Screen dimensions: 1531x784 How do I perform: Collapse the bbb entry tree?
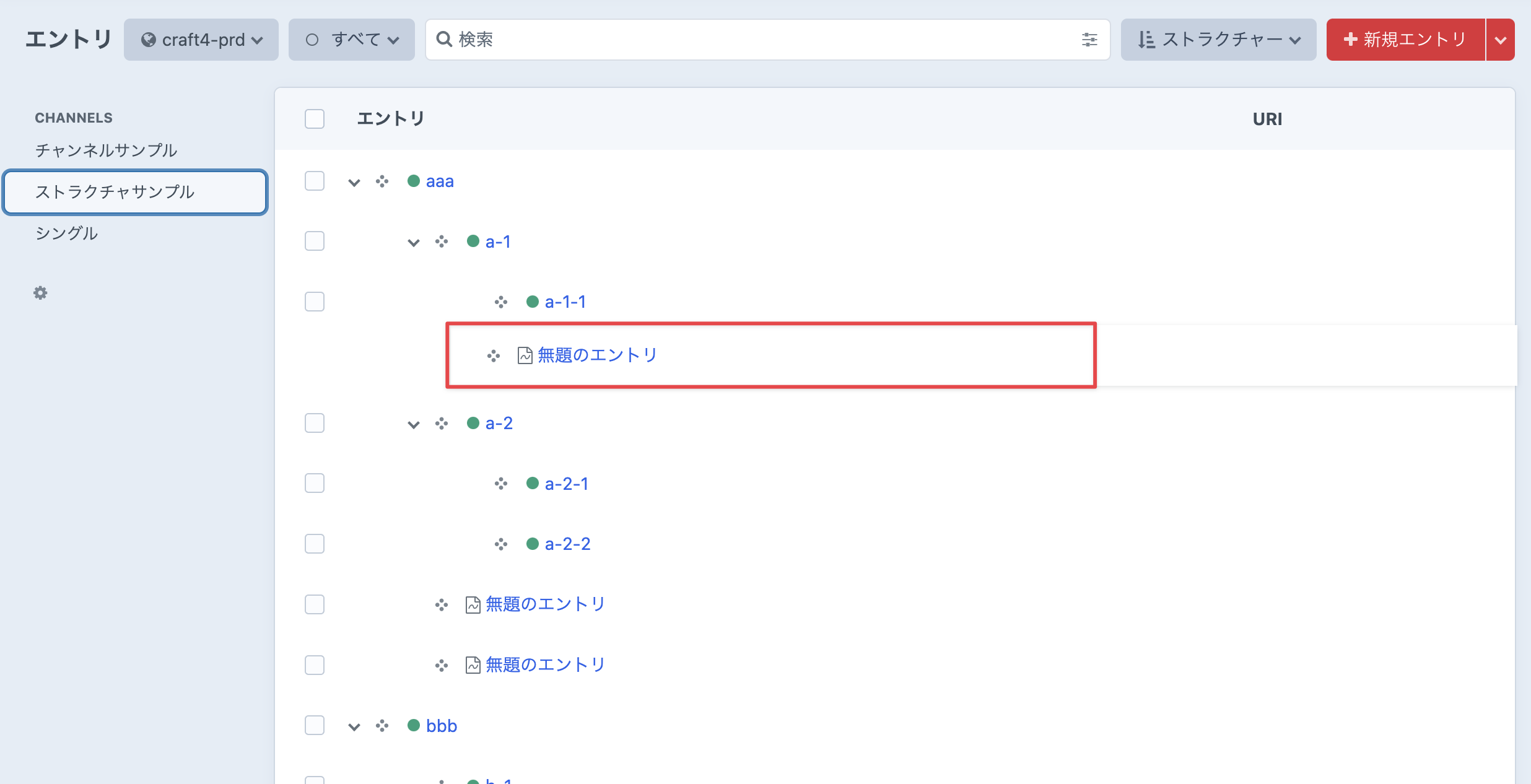[x=354, y=726]
